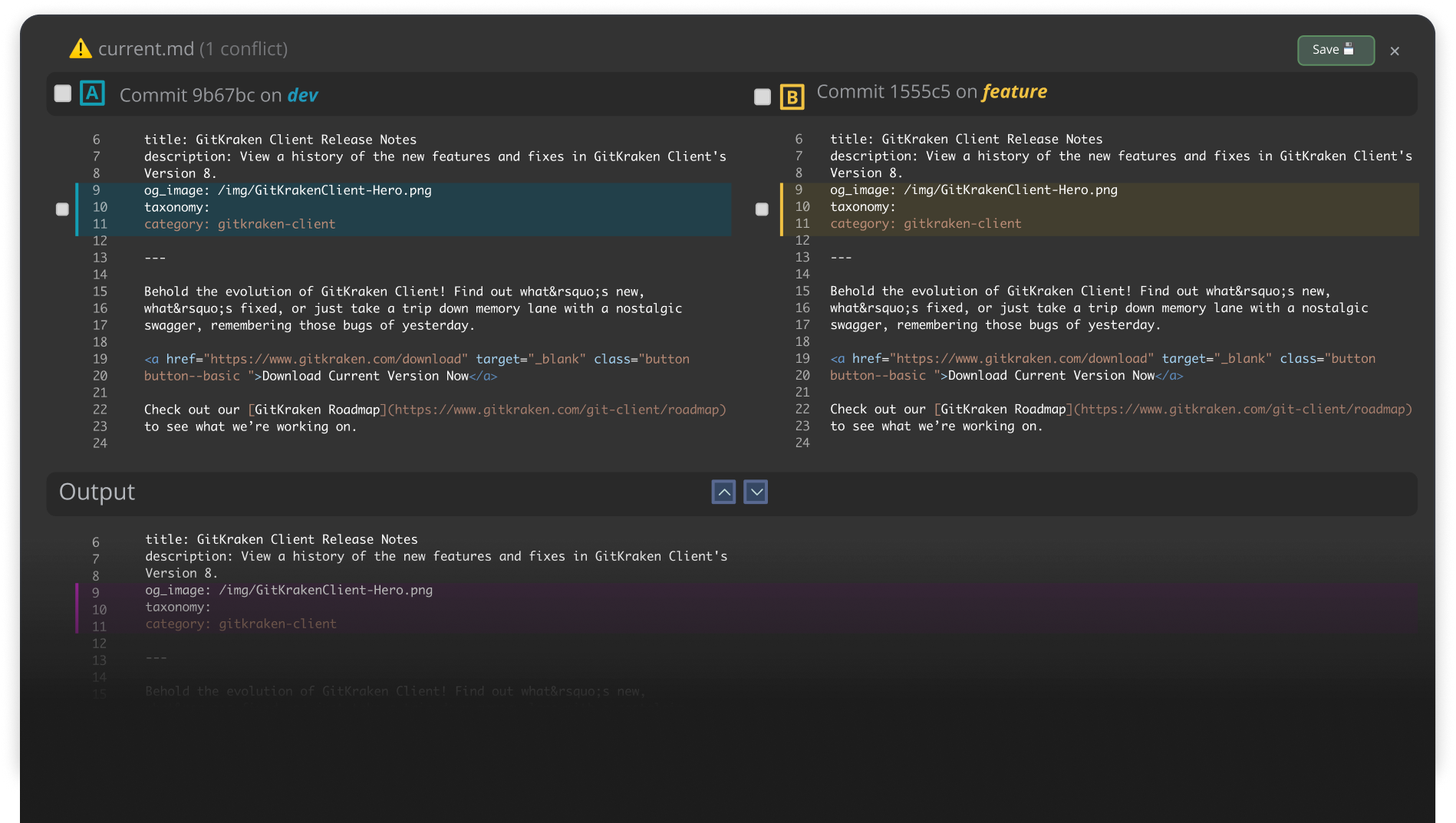Image resolution: width=1456 pixels, height=823 pixels.
Task: Select feature side conflict hunk checkbox
Action: tap(762, 209)
